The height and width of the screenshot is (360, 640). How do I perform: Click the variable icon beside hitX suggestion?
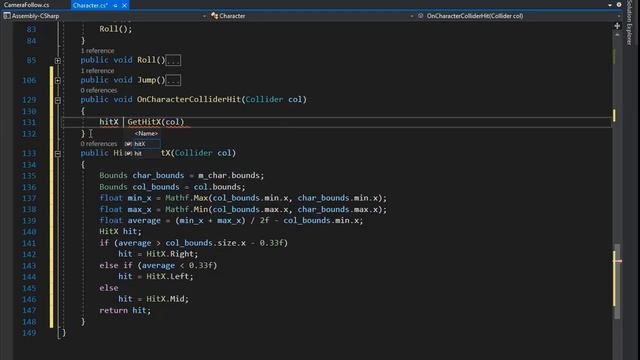(128, 144)
